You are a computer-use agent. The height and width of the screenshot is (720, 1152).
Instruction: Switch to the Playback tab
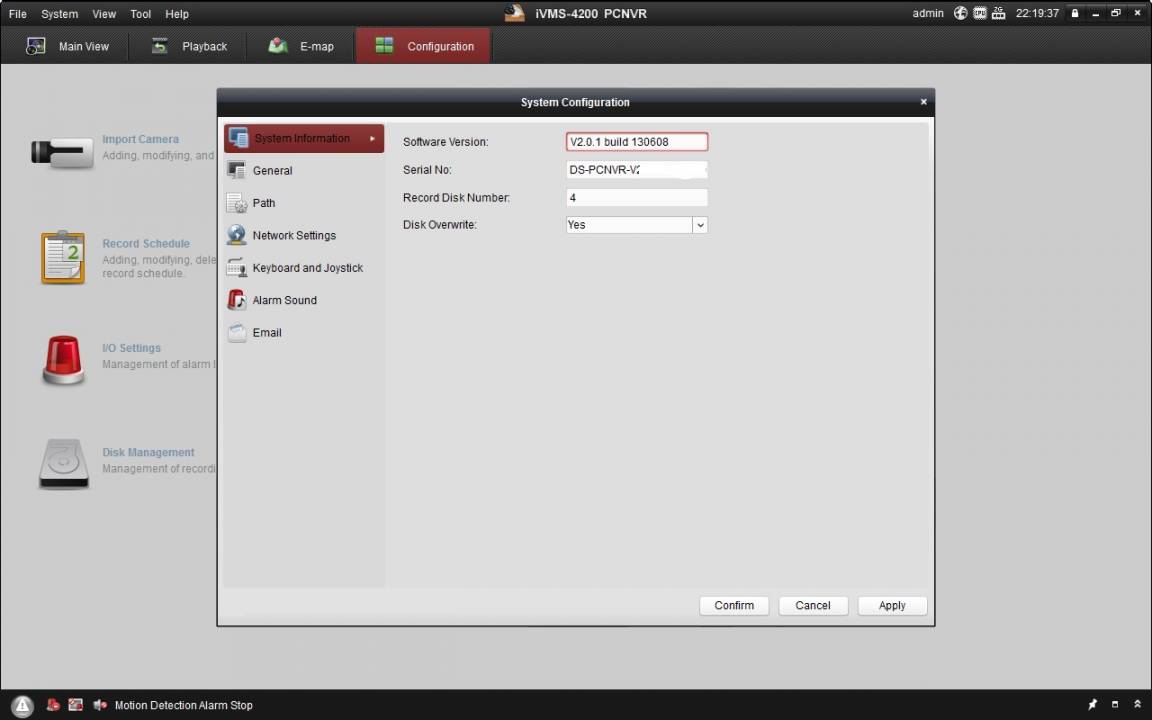click(x=188, y=46)
